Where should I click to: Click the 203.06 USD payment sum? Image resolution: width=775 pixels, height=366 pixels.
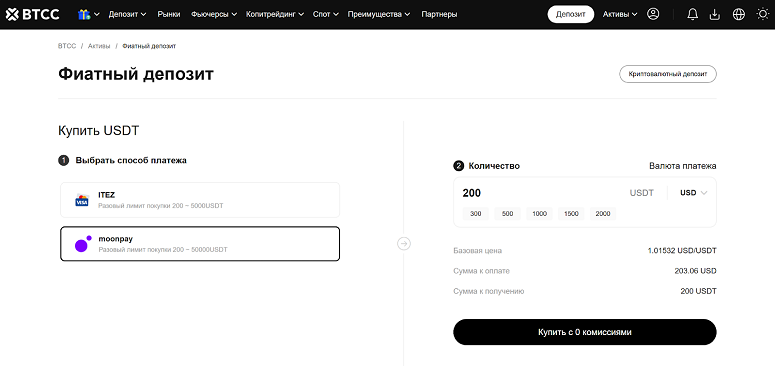coord(695,271)
